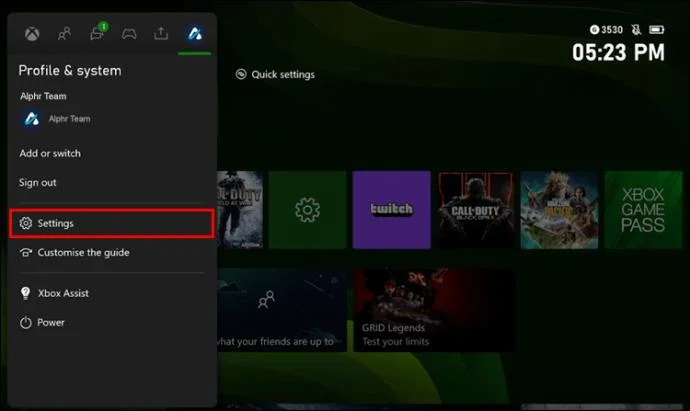Open the green Settings gear tile
The width and height of the screenshot is (690, 411).
tap(308, 210)
